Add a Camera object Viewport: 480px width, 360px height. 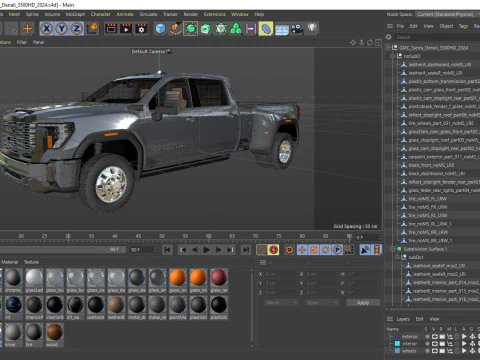pyautogui.click(x=297, y=29)
